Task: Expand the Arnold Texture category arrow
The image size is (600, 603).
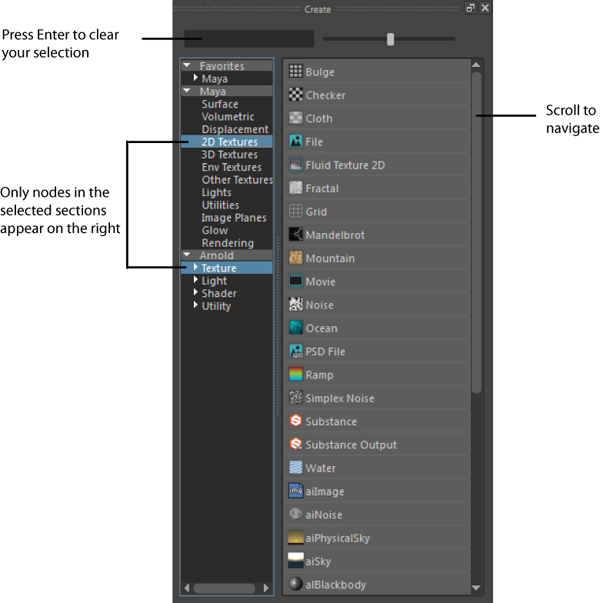Action: (196, 267)
